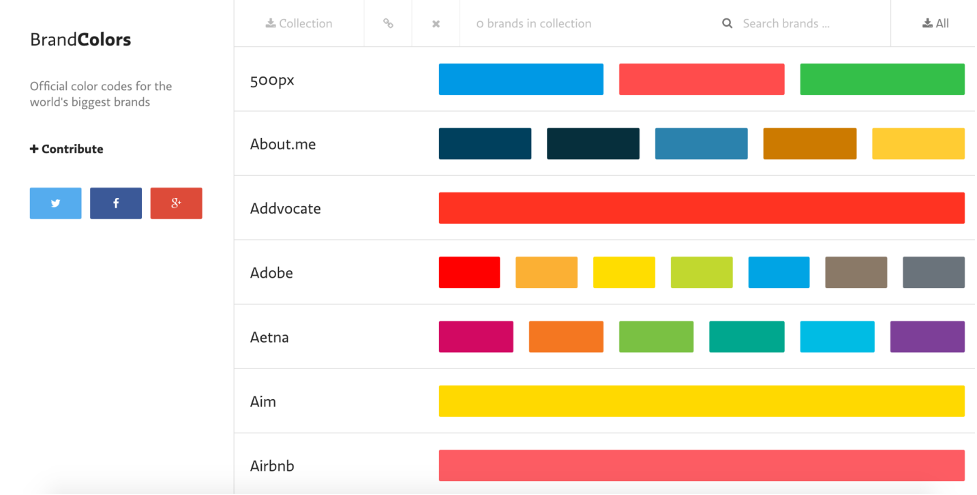
Task: Select Adobe lime green swatch
Action: coord(702,272)
